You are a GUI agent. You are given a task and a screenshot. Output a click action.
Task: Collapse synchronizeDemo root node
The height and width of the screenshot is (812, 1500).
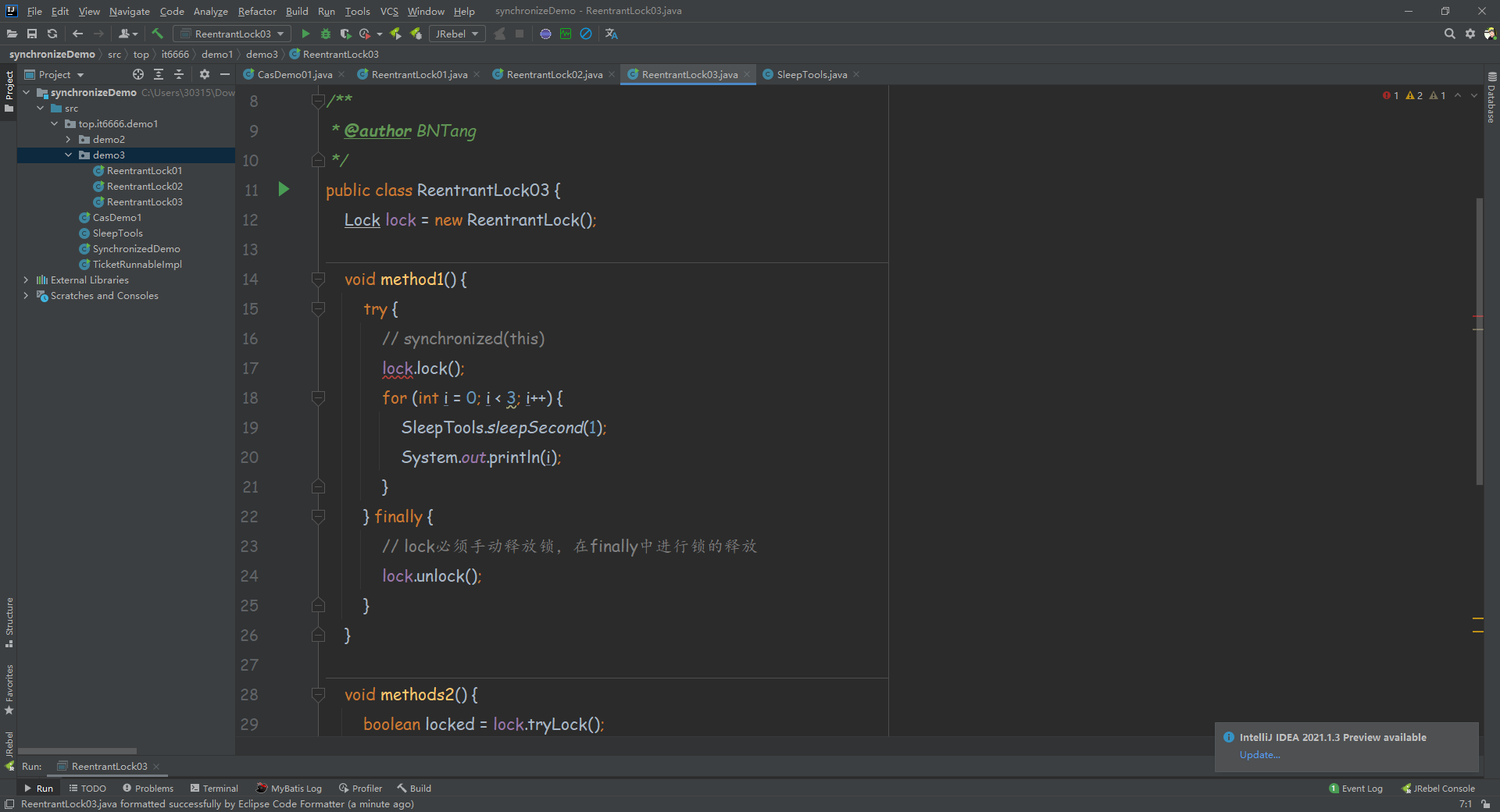point(26,92)
